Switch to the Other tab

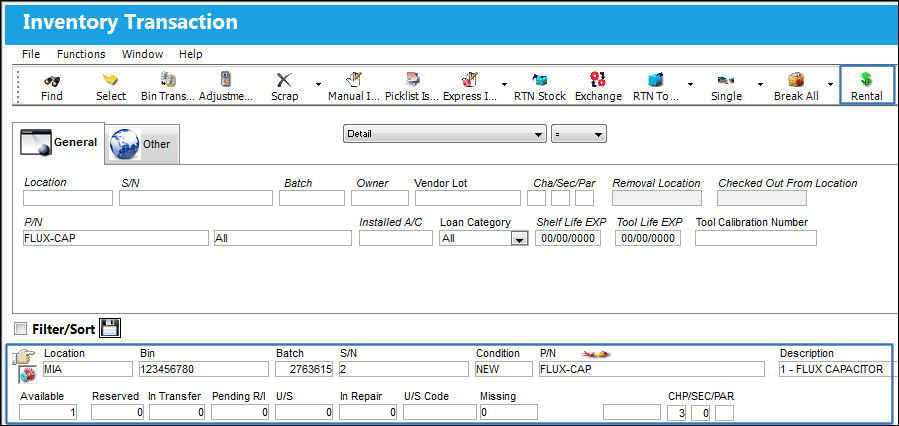pyautogui.click(x=142, y=144)
